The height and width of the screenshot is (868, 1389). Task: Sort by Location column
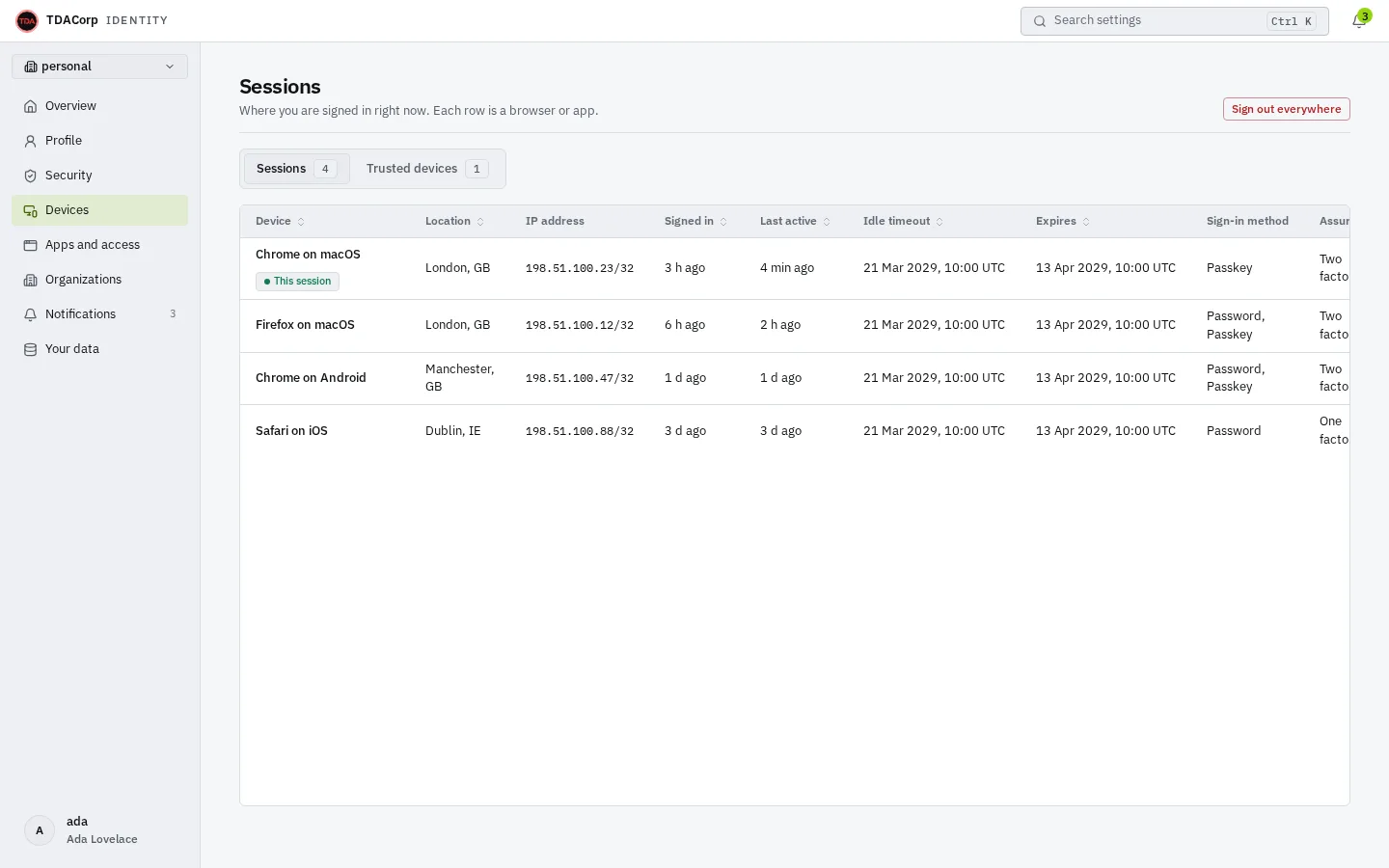click(x=454, y=221)
